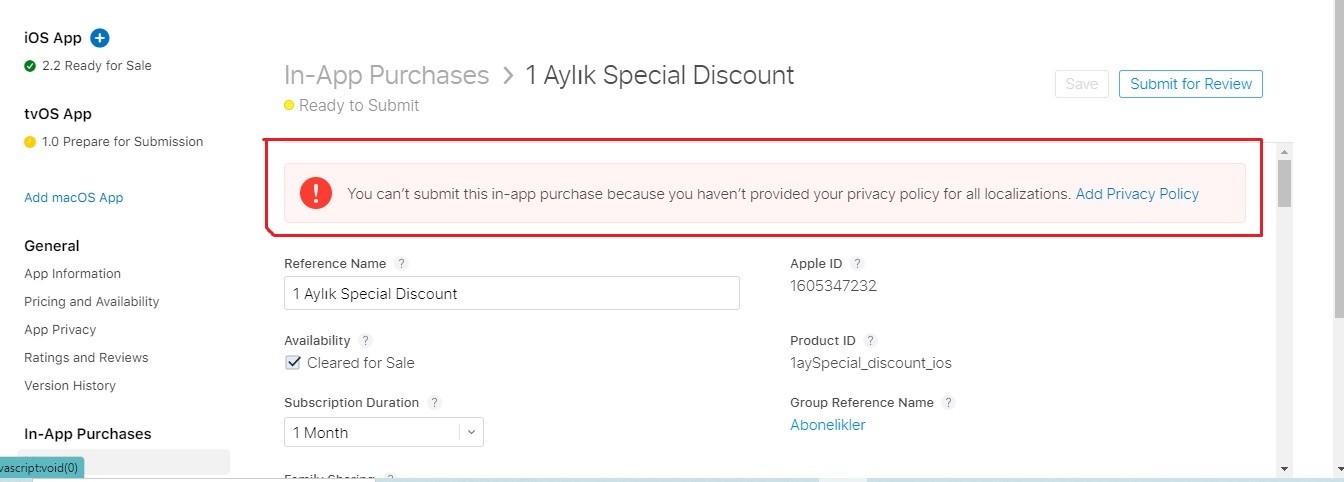This screenshot has width=1344, height=482.
Task: Click the help icon next to Product ID
Action: [870, 341]
